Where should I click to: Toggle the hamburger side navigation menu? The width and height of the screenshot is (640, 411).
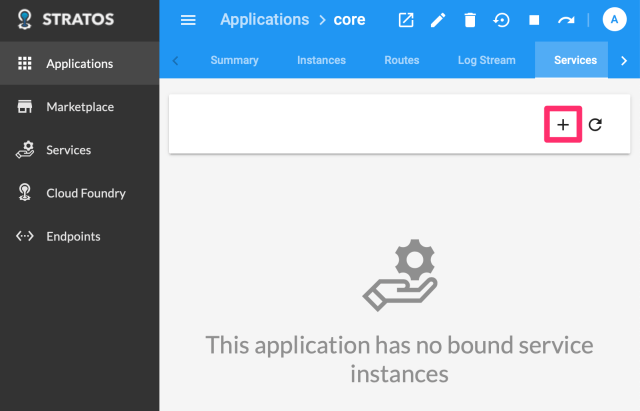(188, 20)
